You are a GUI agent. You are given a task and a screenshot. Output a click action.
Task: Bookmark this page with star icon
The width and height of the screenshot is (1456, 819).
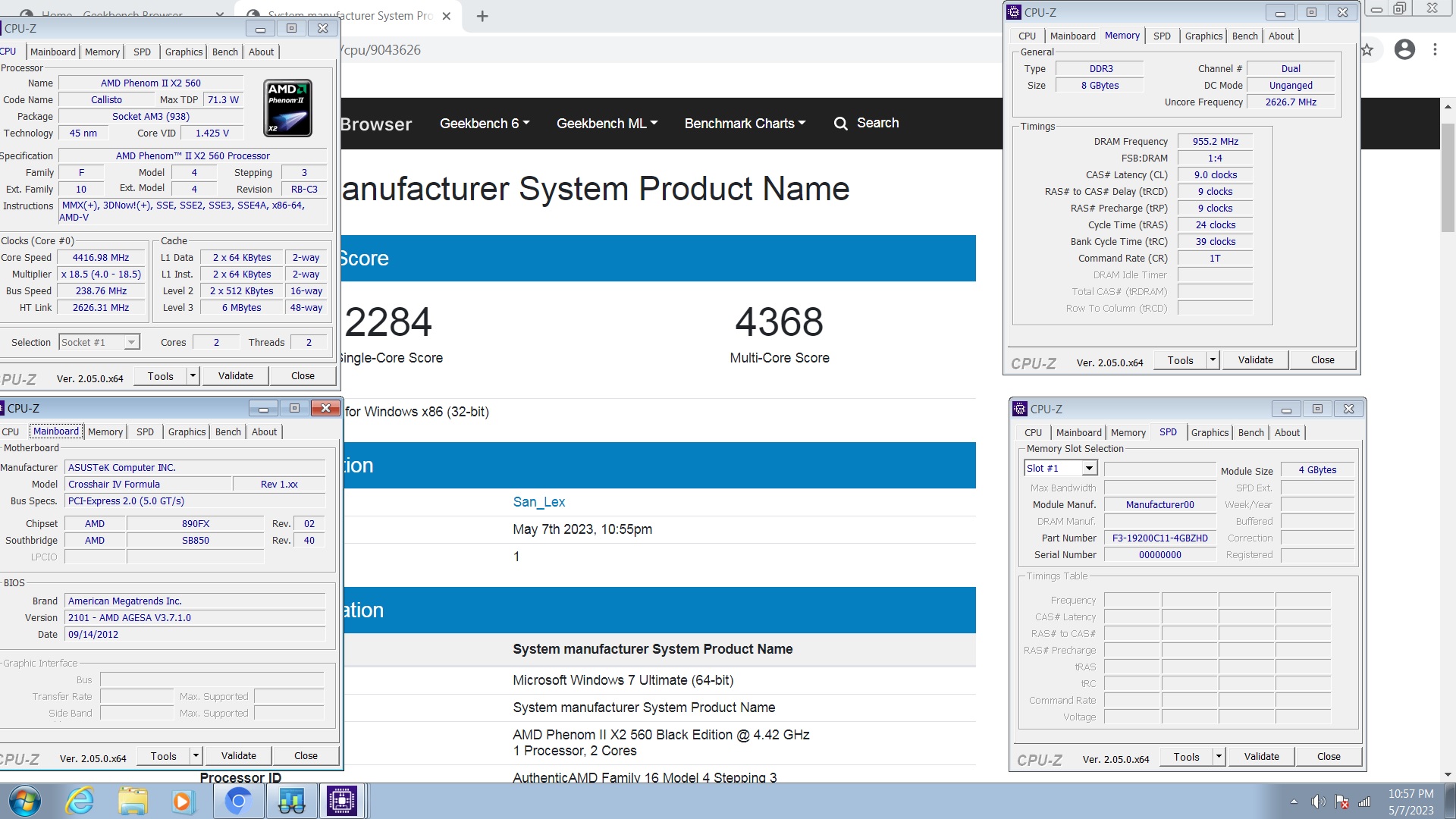tap(1367, 50)
